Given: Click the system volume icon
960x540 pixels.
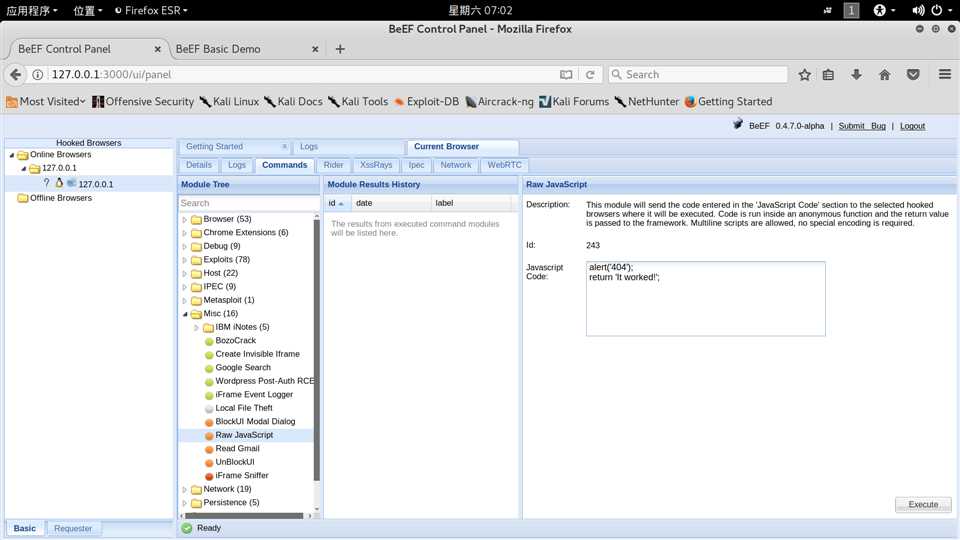Looking at the screenshot, I should click(x=918, y=10).
